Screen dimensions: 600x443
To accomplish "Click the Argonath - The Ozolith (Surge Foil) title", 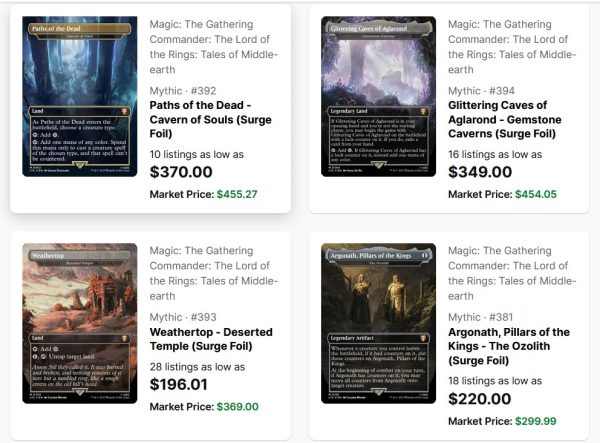I will click(x=509, y=346).
